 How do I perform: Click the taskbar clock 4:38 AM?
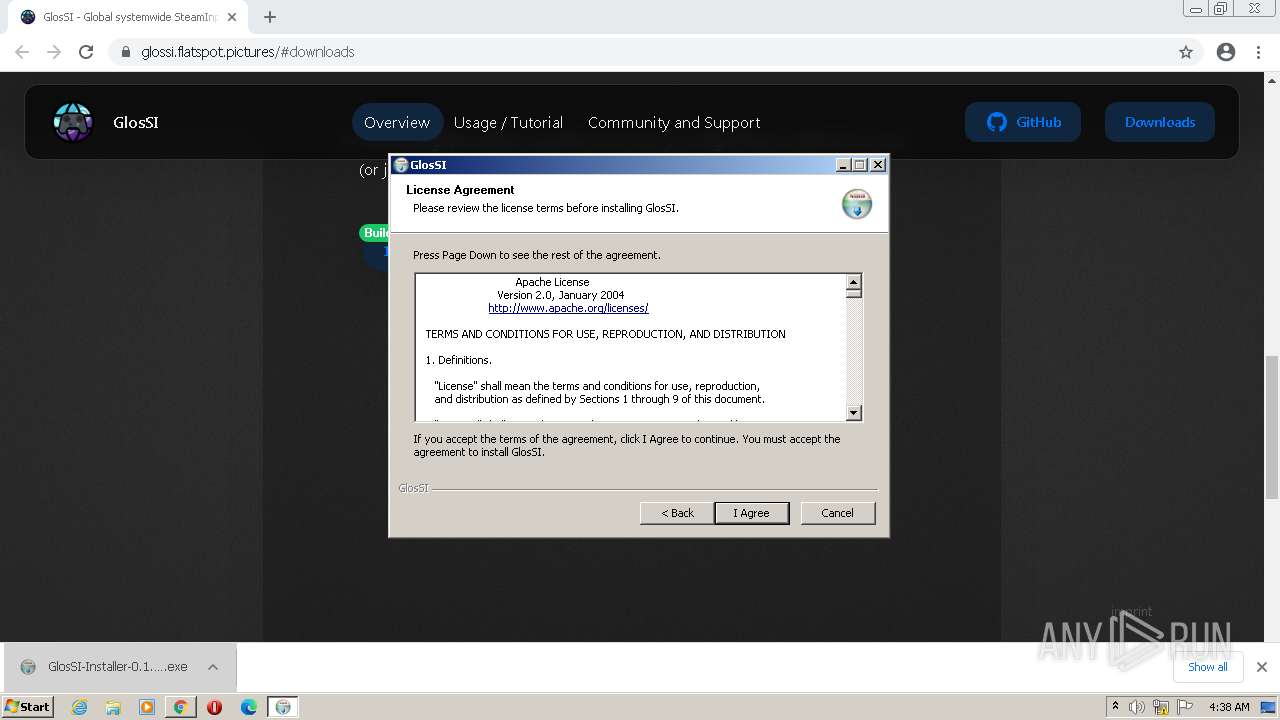(x=1229, y=707)
